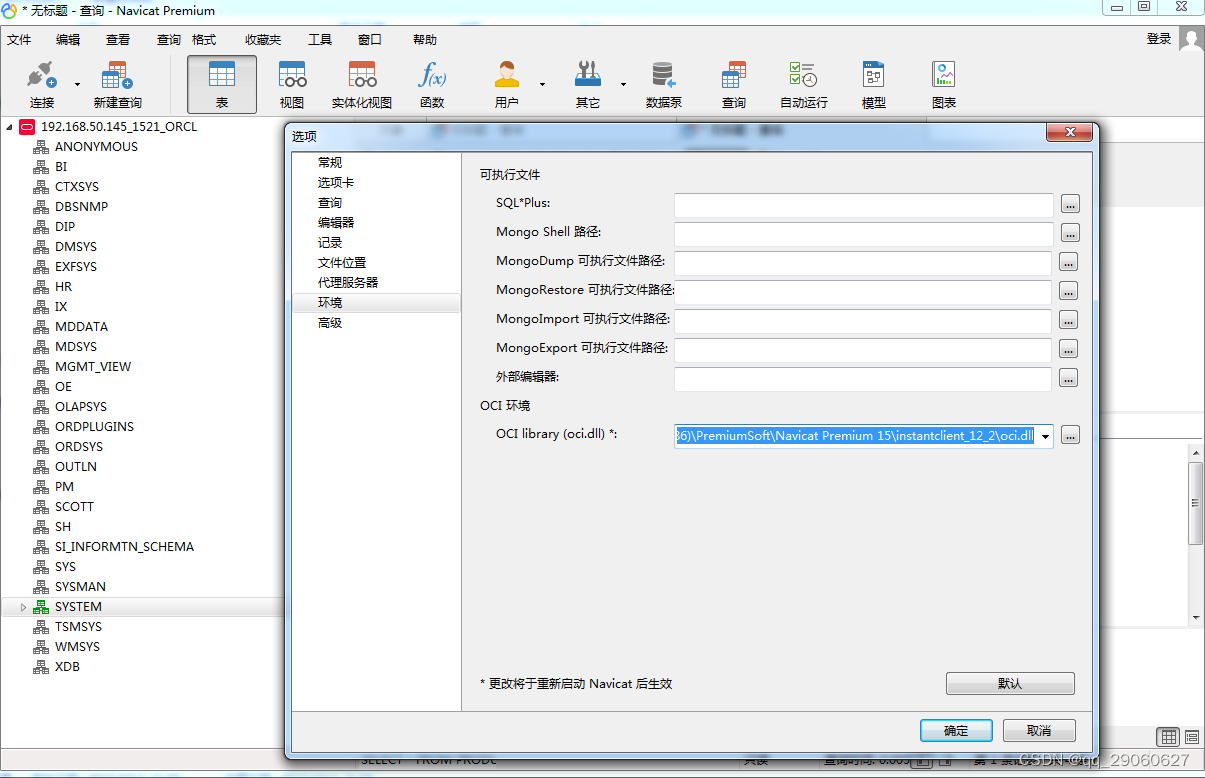
Task: Expand the 连接 toolbar dropdown arrow
Action: click(x=76, y=84)
